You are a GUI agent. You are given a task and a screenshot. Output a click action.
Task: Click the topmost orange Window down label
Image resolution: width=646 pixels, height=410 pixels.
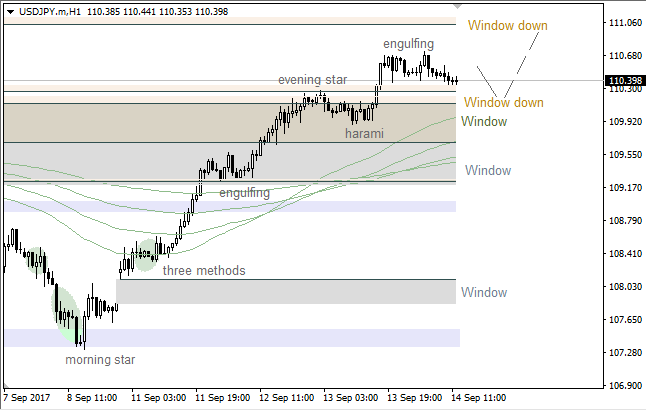click(507, 26)
